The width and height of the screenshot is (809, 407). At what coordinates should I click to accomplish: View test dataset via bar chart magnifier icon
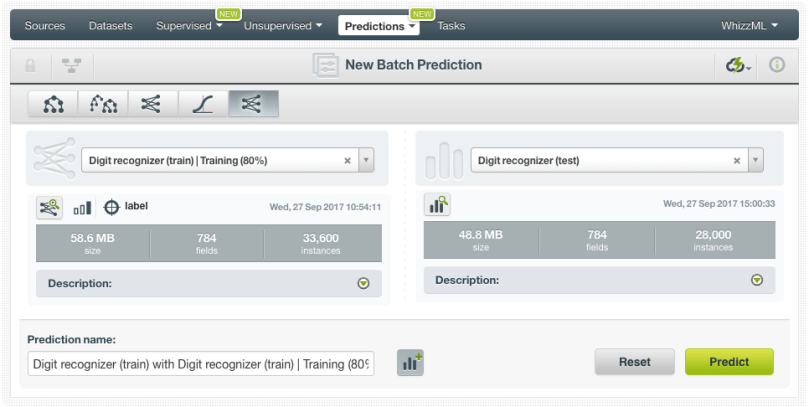(437, 205)
